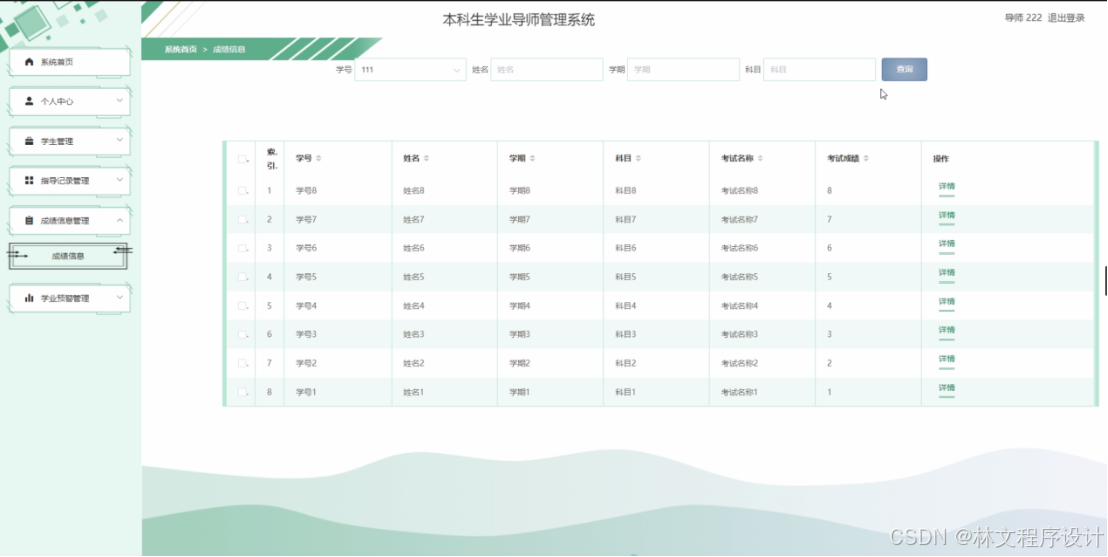Click the page scrollbar at the right edge

pyautogui.click(x=1105, y=281)
